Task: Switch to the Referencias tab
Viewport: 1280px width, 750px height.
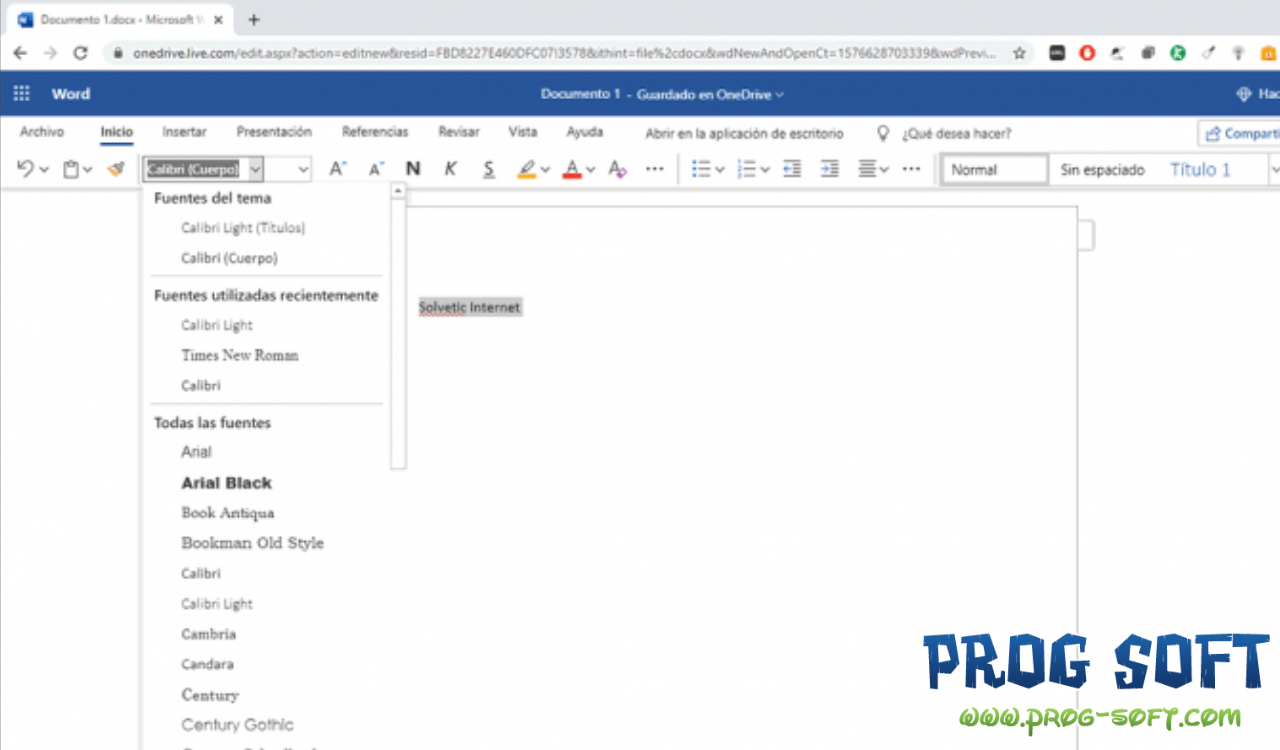Action: point(375,132)
